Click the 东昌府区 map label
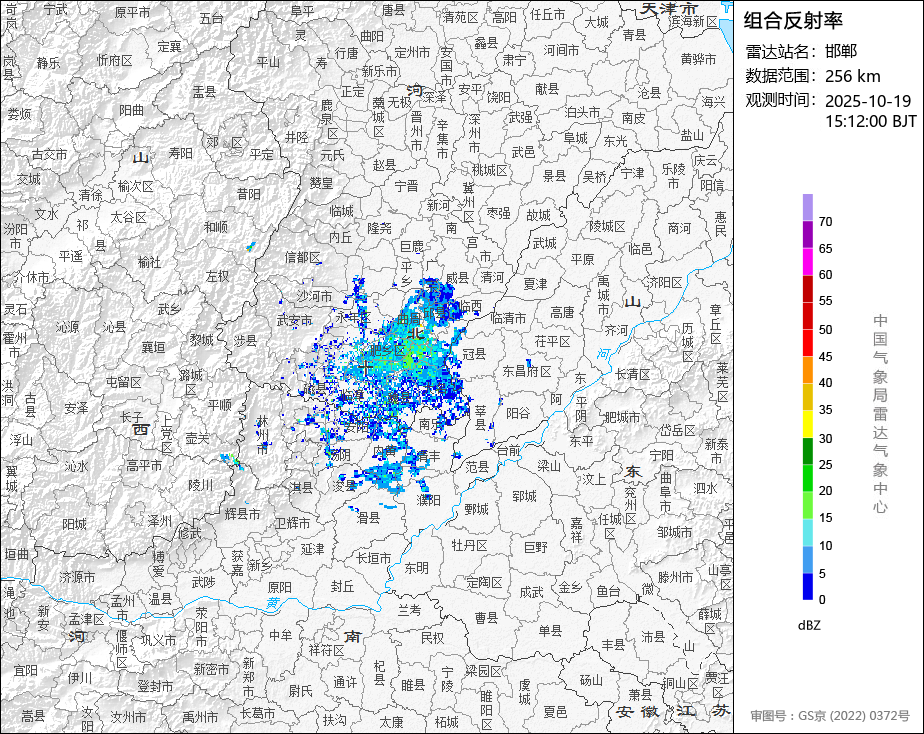924x734 pixels. 527,371
